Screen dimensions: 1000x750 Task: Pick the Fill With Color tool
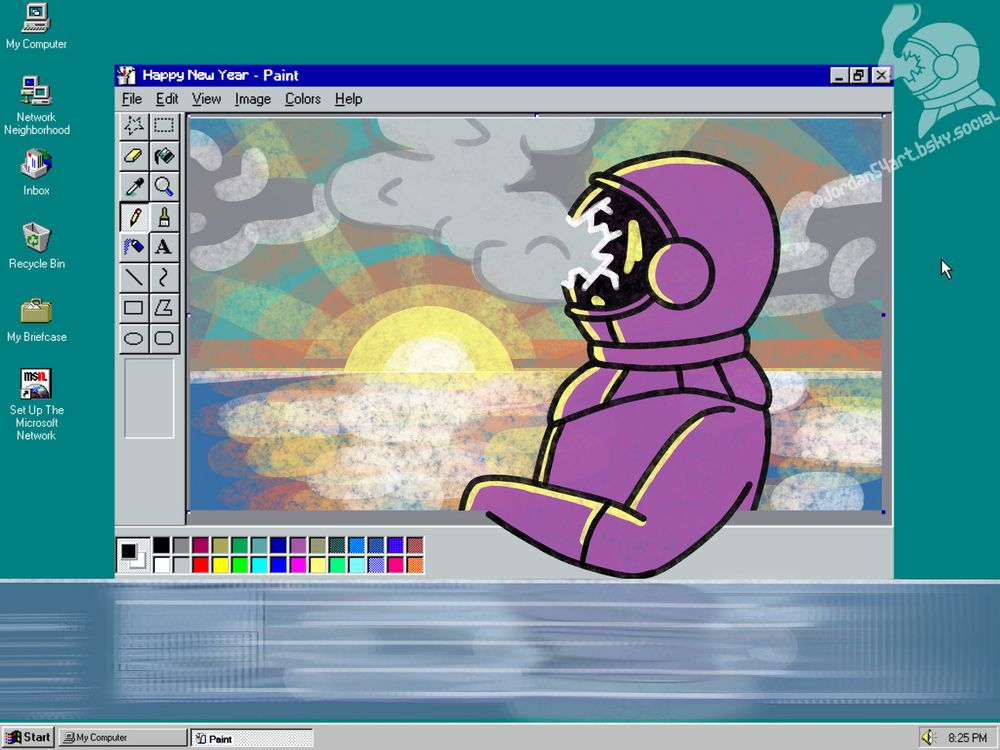(x=164, y=156)
